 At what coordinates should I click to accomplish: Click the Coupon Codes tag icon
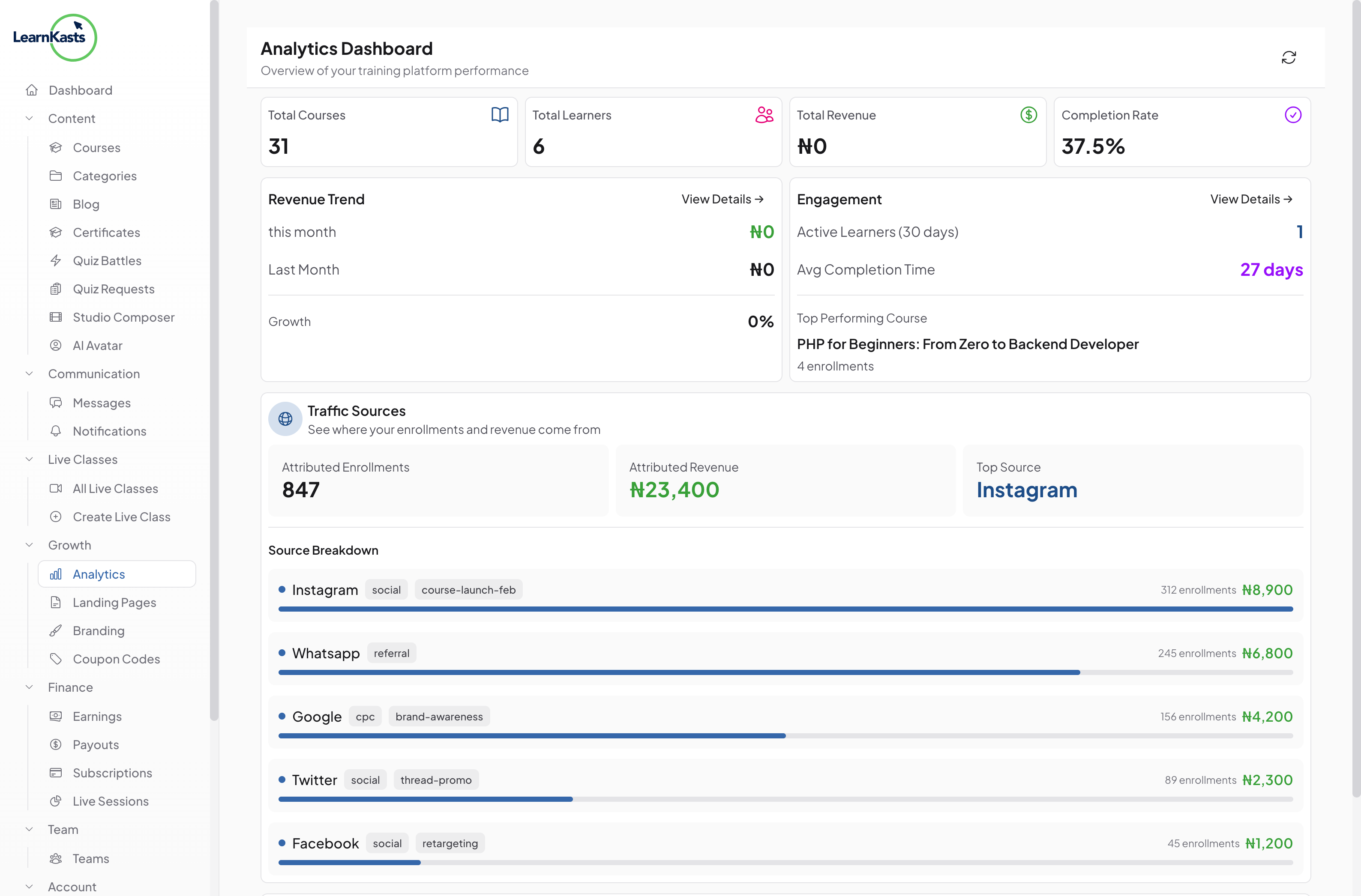pyautogui.click(x=56, y=658)
